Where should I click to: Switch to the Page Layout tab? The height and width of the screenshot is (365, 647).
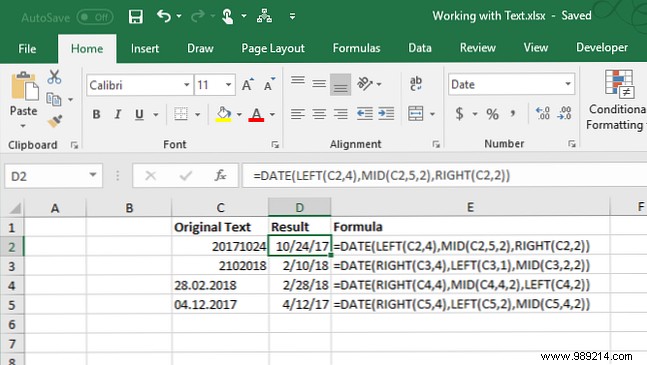pos(273,49)
